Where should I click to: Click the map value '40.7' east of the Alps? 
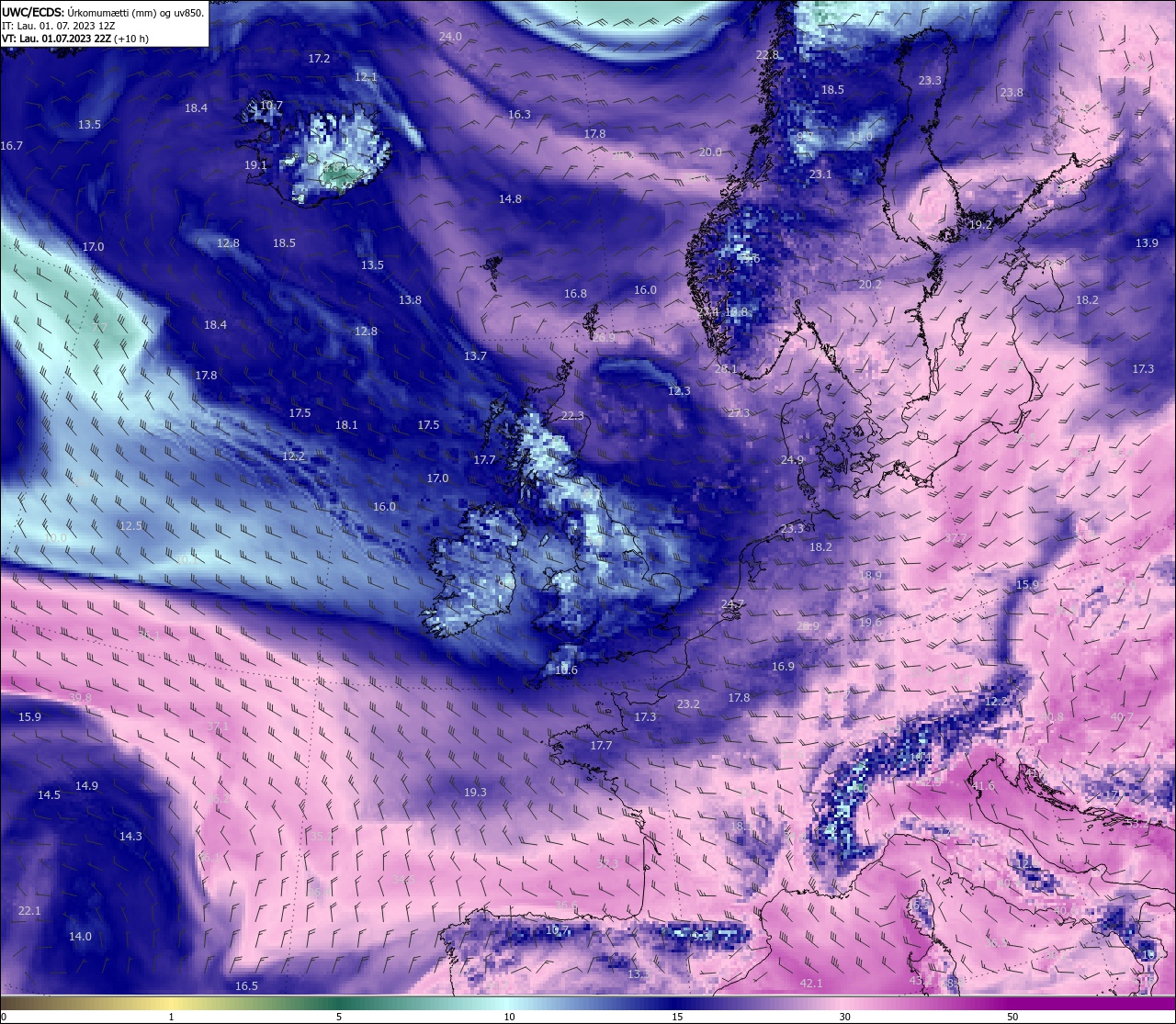click(1122, 717)
